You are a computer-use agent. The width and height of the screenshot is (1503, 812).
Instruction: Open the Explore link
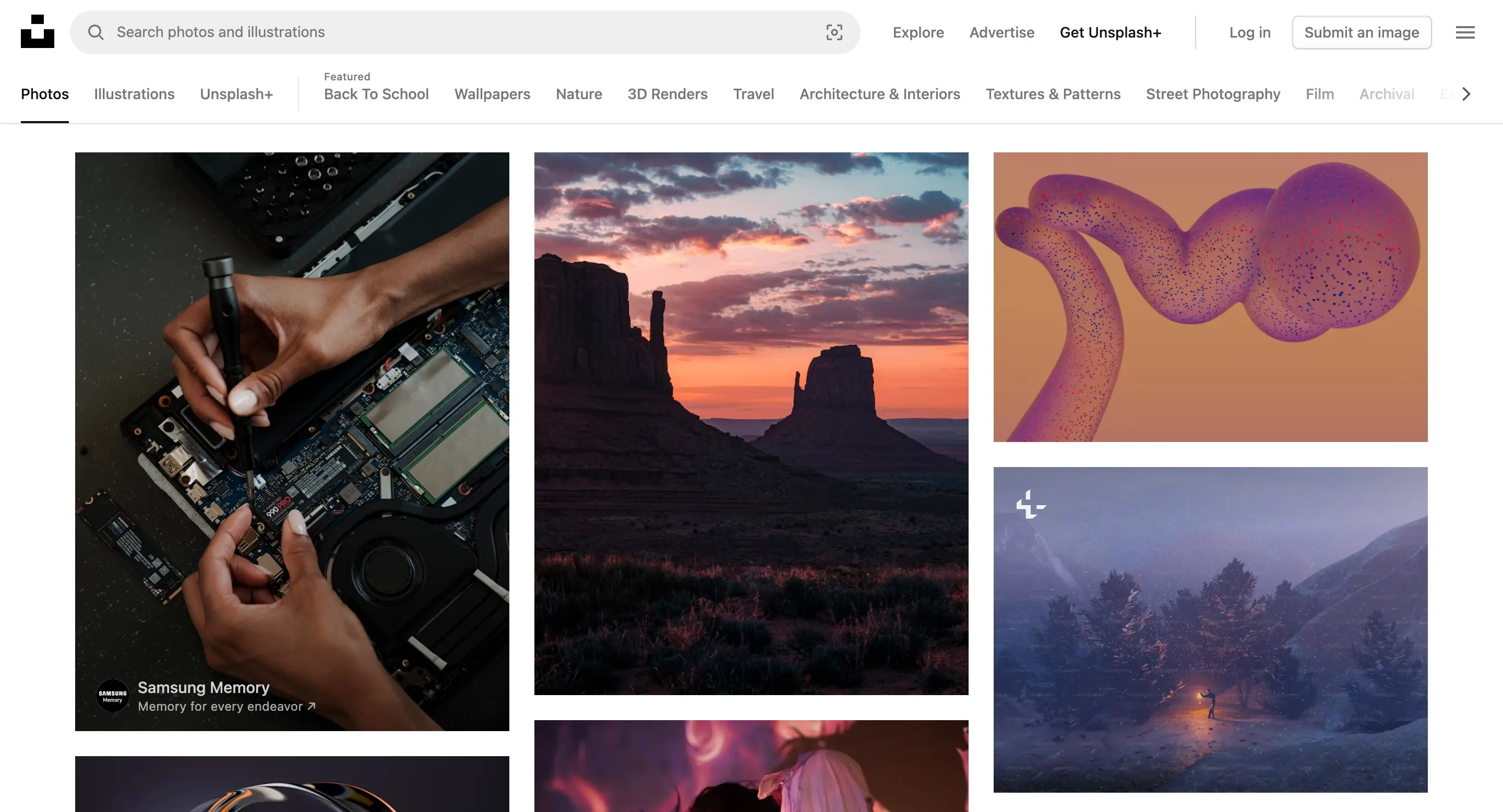coord(918,32)
